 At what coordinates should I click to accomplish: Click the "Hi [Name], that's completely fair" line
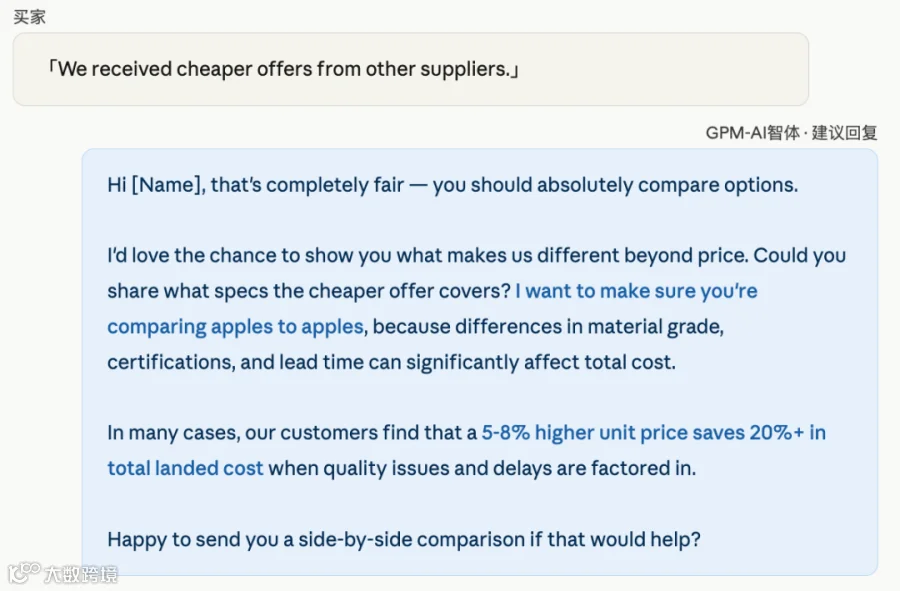coord(255,185)
